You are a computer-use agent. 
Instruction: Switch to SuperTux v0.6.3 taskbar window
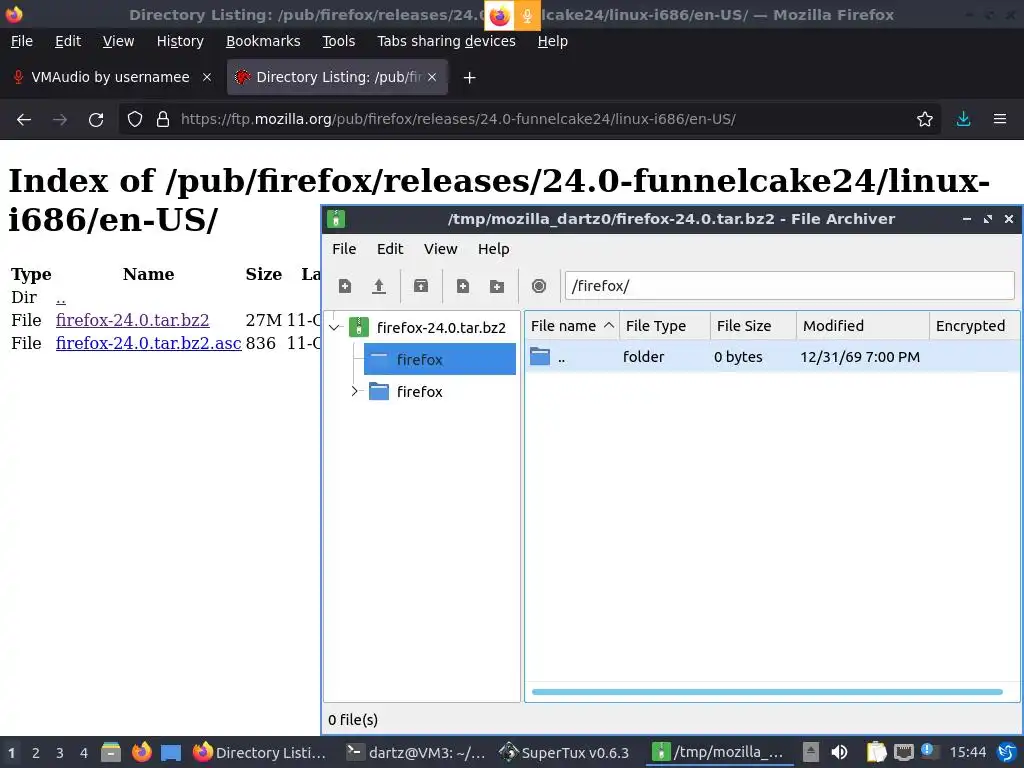coord(564,752)
